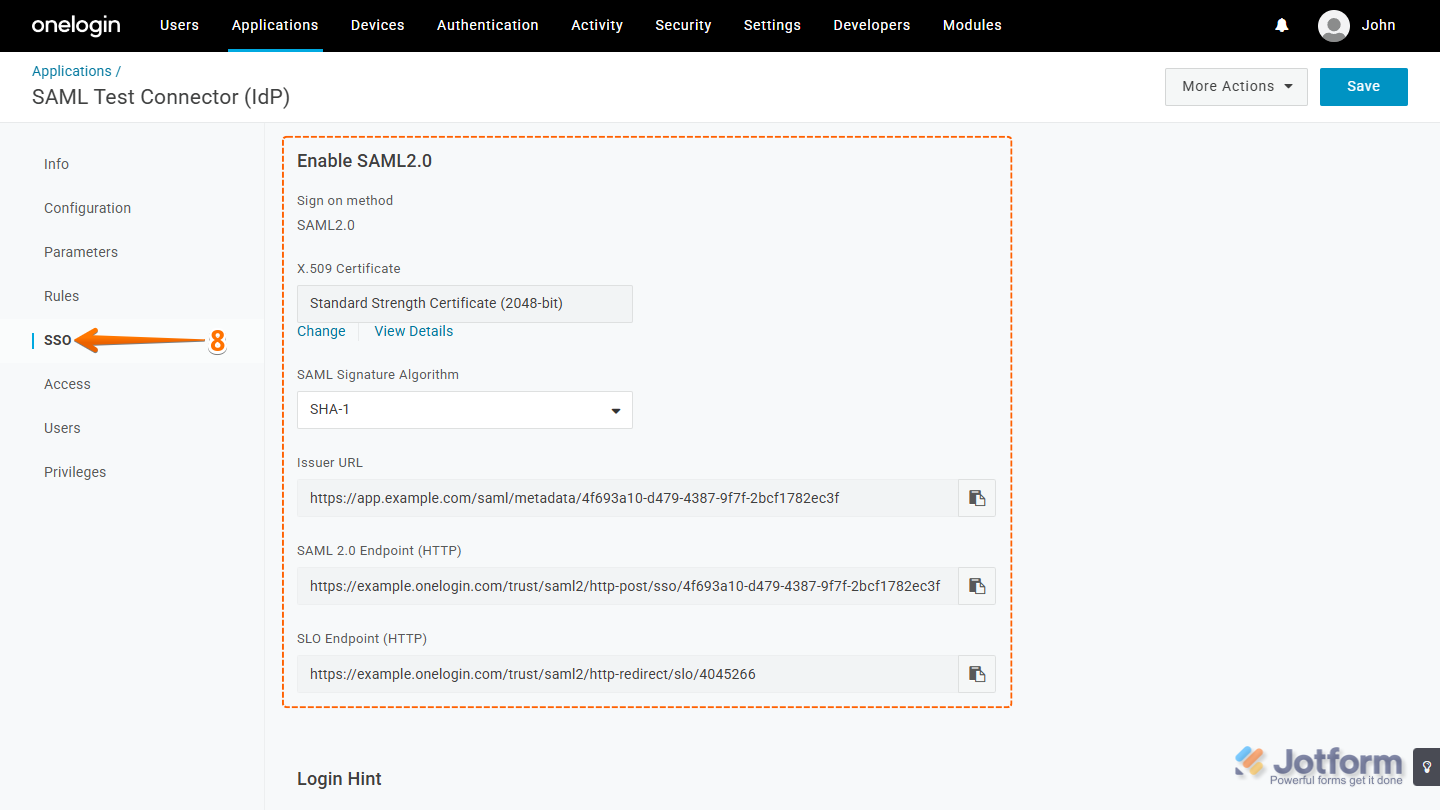Click the Login Hint heading
The height and width of the screenshot is (810, 1440).
(x=340, y=779)
